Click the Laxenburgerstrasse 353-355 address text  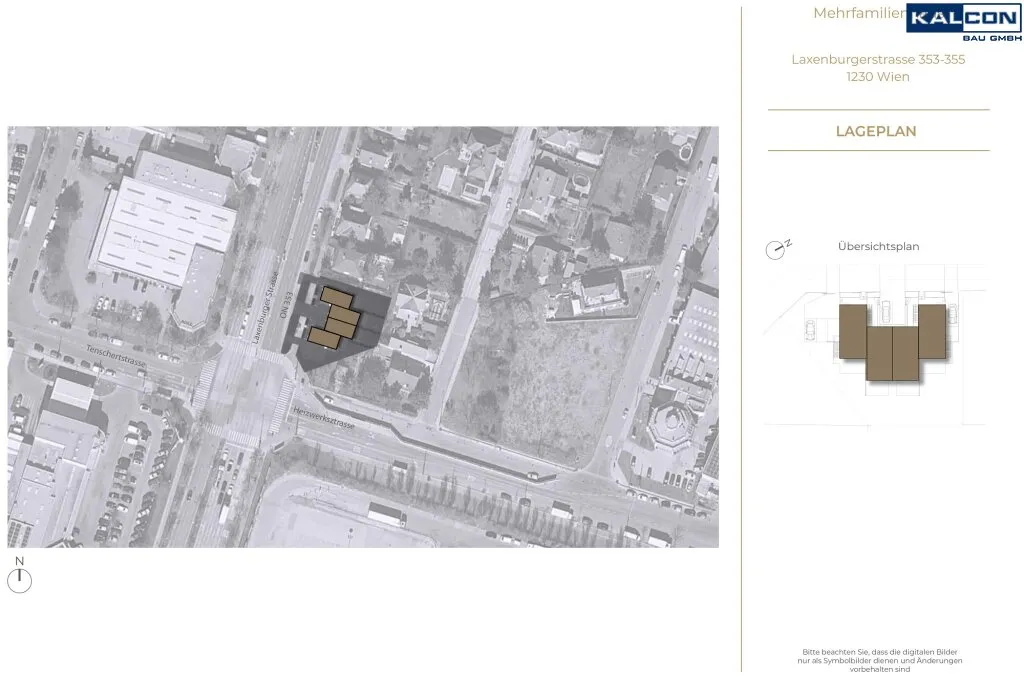point(878,59)
